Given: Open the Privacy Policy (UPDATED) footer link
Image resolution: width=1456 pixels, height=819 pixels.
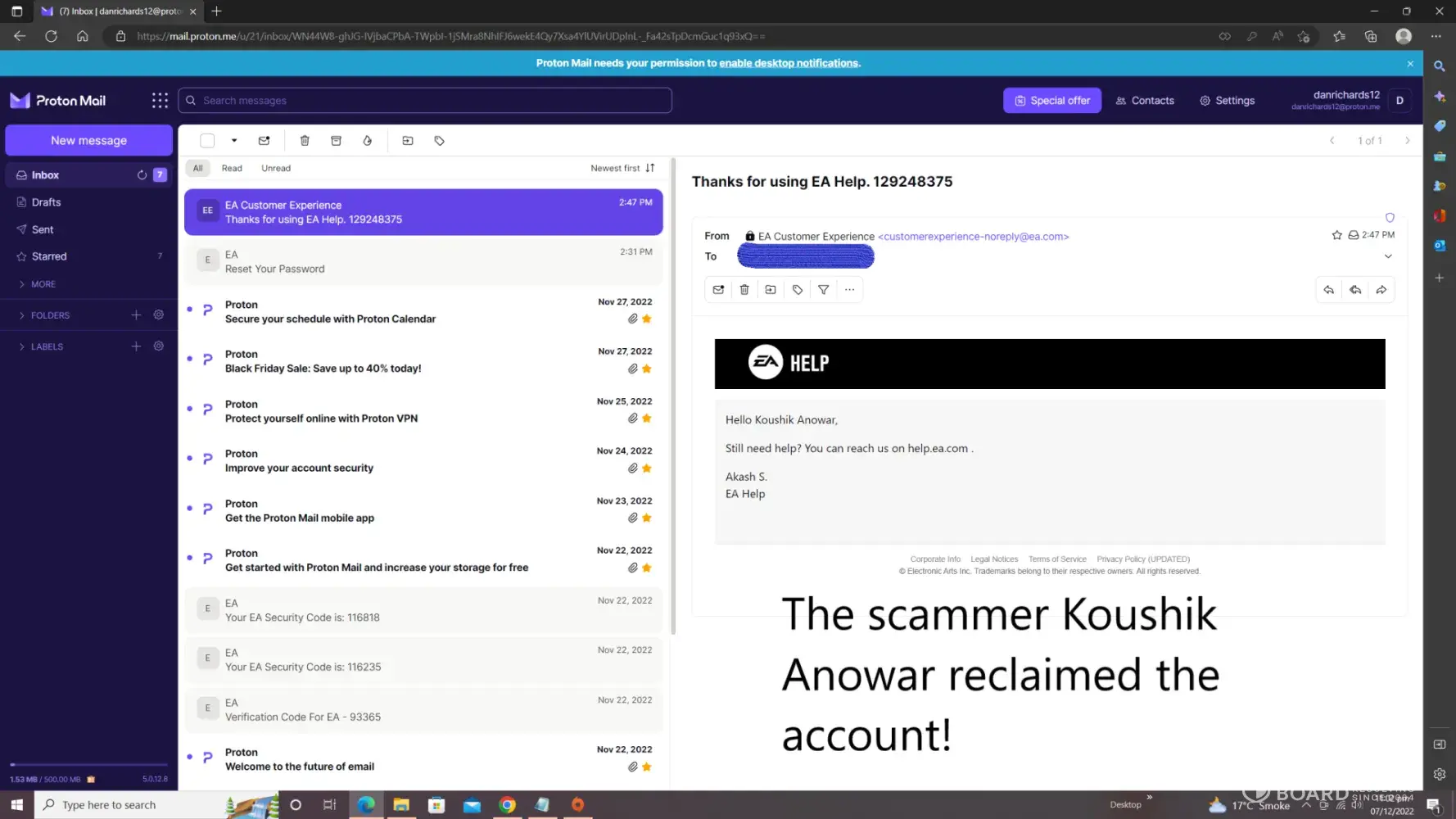Looking at the screenshot, I should pos(1143,559).
